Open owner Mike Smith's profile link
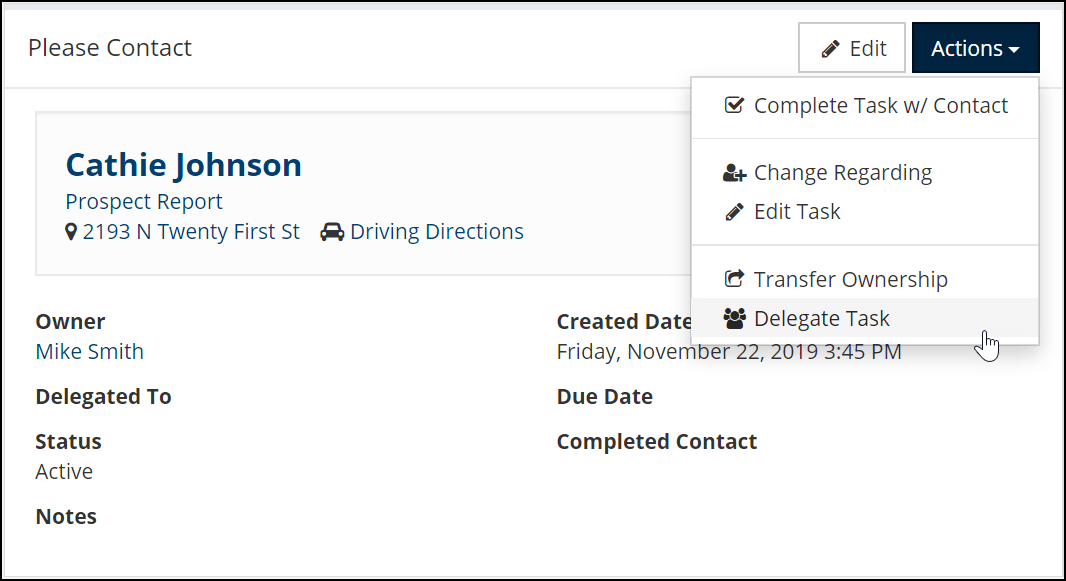The width and height of the screenshot is (1066, 581). [89, 351]
